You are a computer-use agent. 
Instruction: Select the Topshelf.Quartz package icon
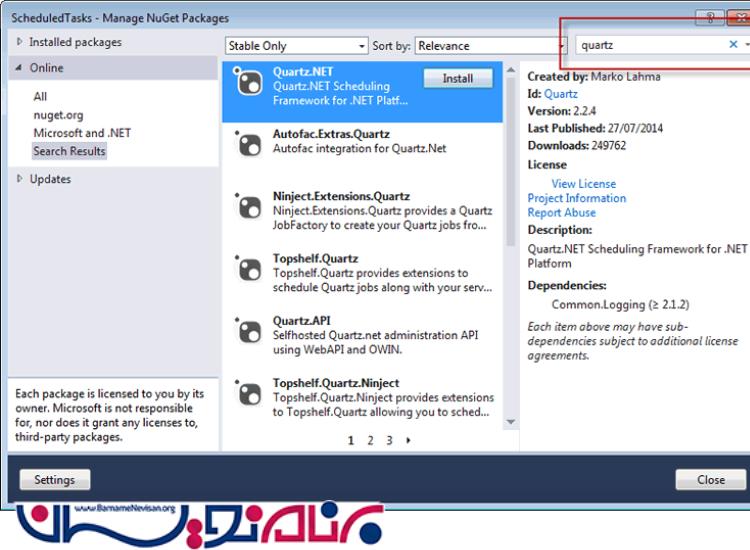246,270
